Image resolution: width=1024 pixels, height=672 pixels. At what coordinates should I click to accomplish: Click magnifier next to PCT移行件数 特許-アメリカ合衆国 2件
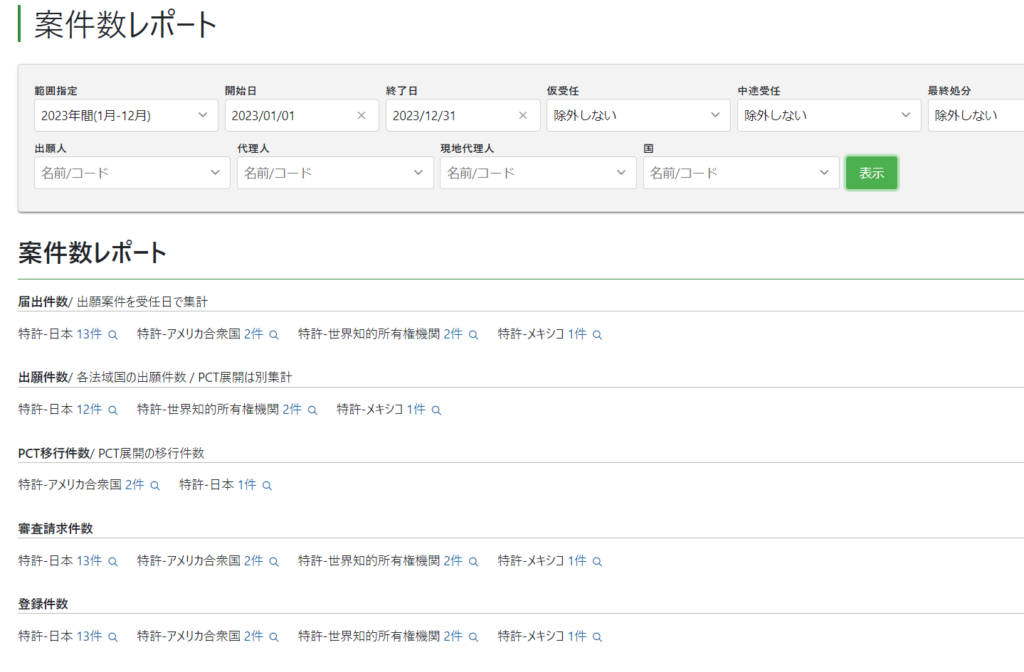tap(155, 486)
